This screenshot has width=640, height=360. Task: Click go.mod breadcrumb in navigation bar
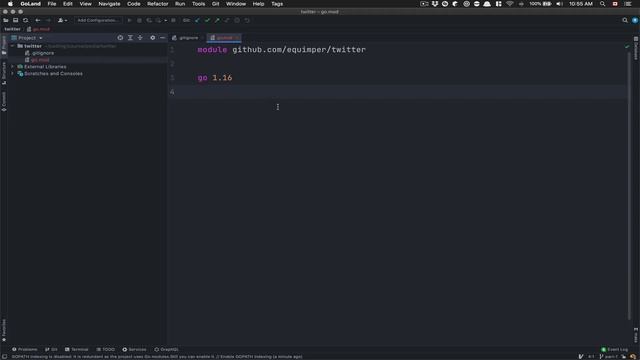[39, 29]
